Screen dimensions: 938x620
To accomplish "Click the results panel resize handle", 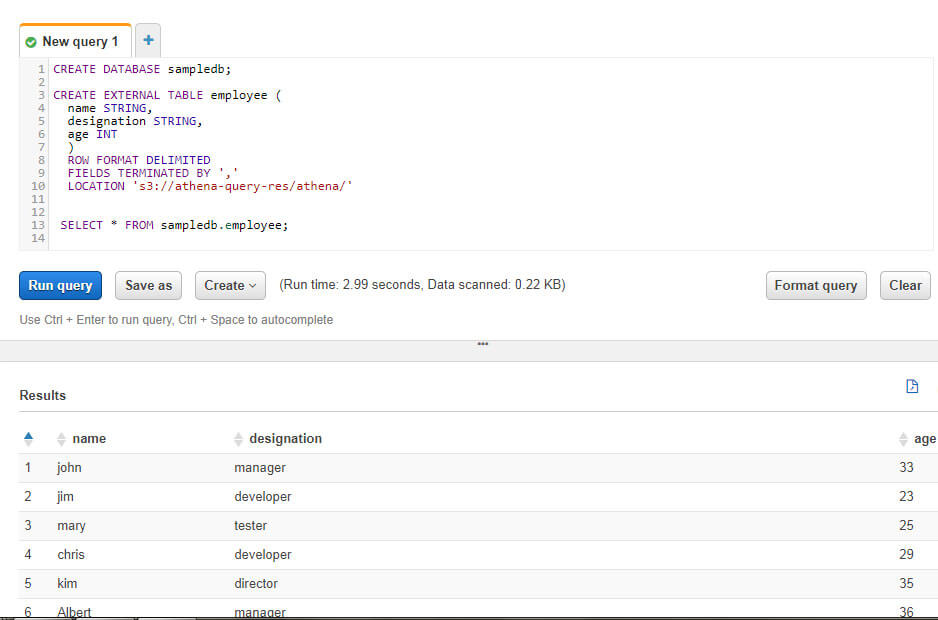I will coord(483,344).
